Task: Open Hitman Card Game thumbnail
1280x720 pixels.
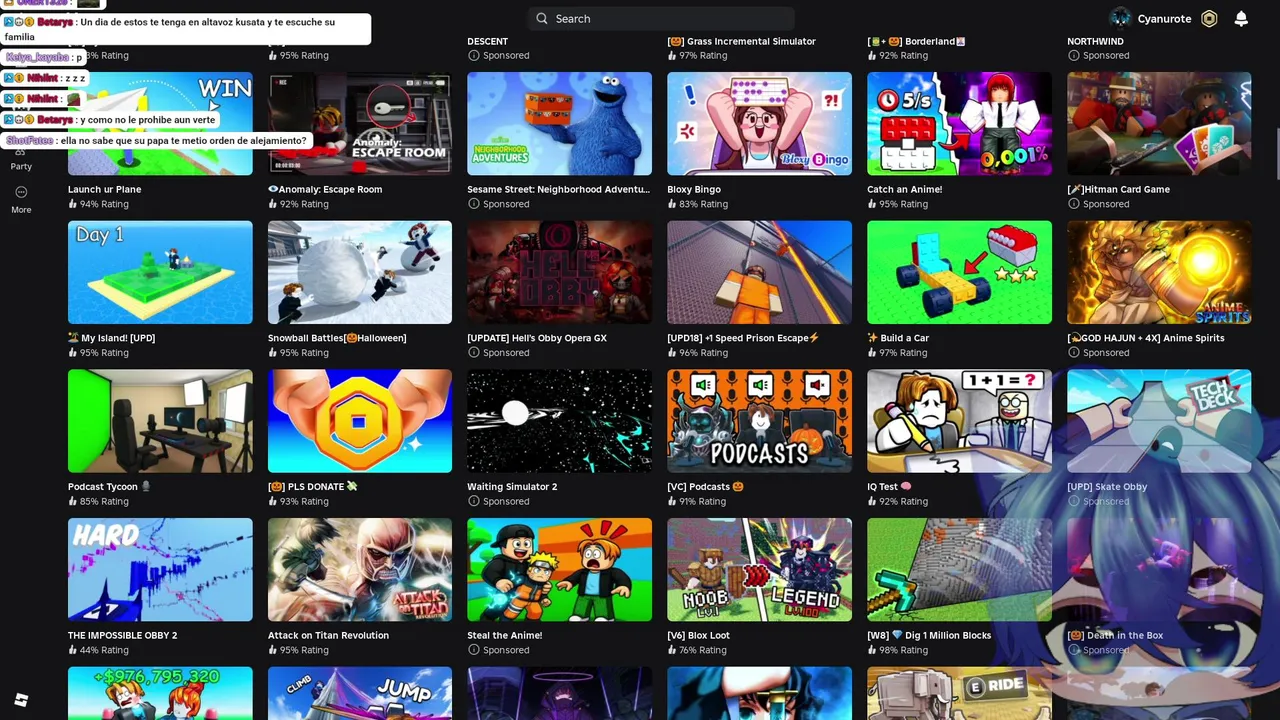Action: [1159, 123]
